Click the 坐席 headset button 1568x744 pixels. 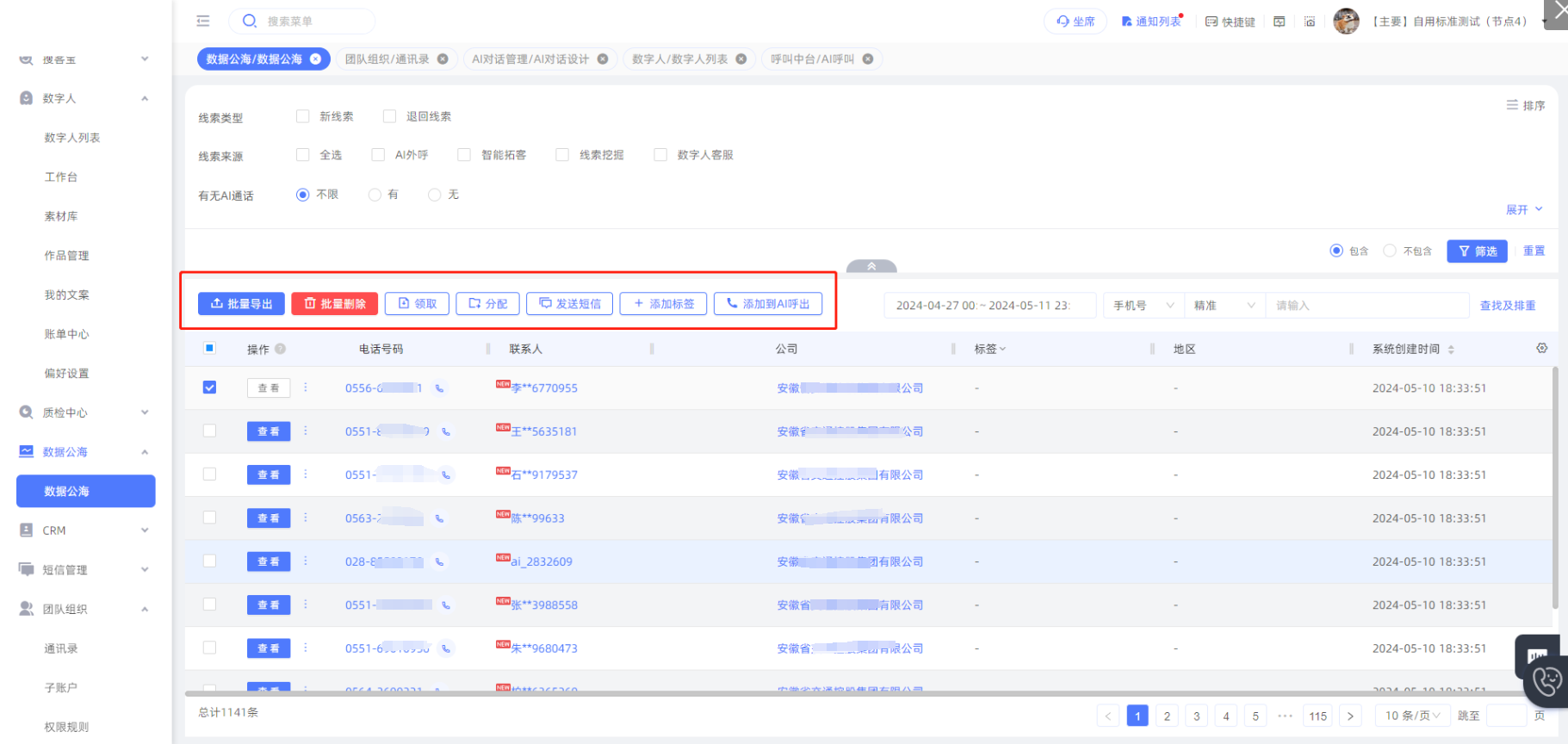click(1075, 22)
